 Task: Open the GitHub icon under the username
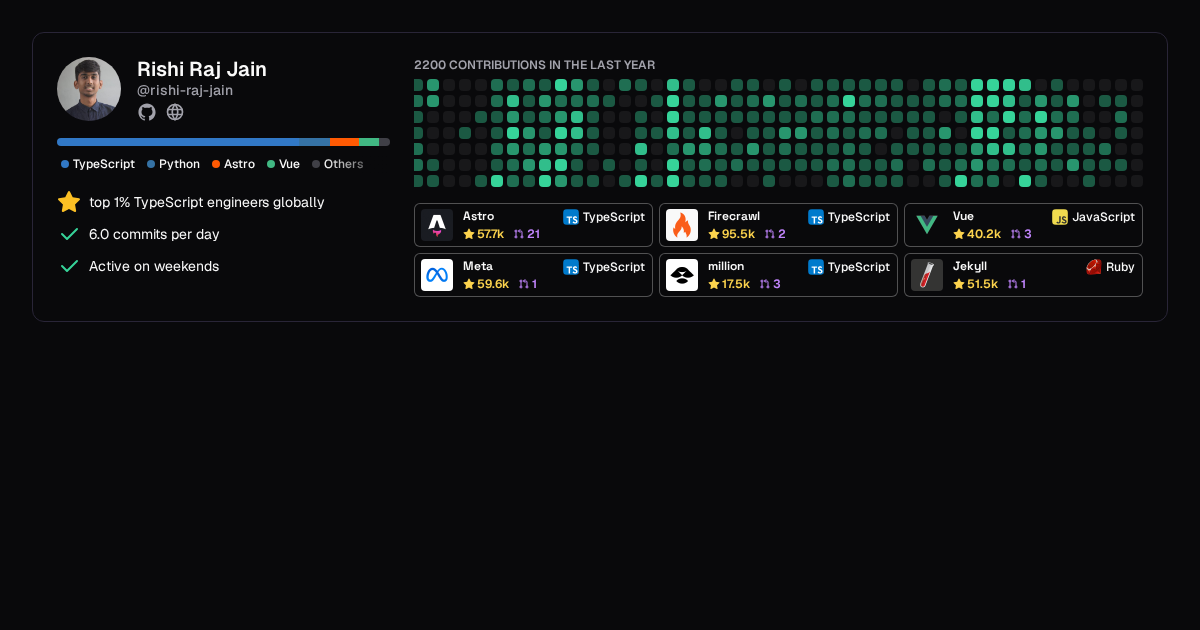pyautogui.click(x=147, y=112)
